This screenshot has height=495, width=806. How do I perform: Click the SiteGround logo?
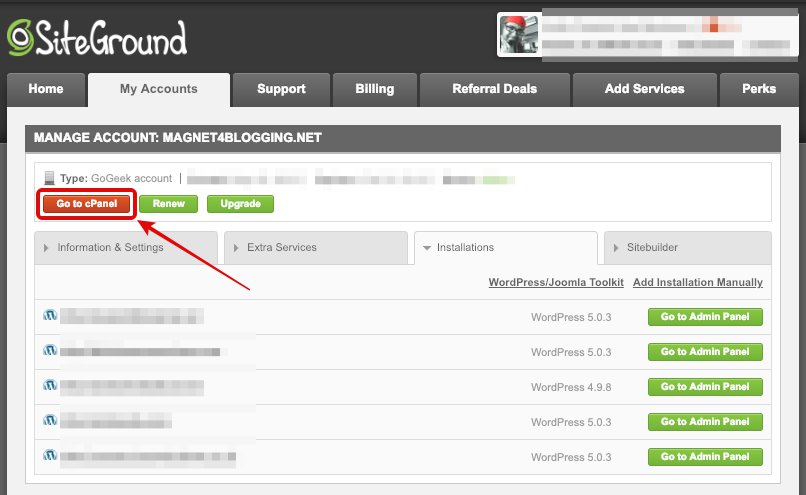97,38
